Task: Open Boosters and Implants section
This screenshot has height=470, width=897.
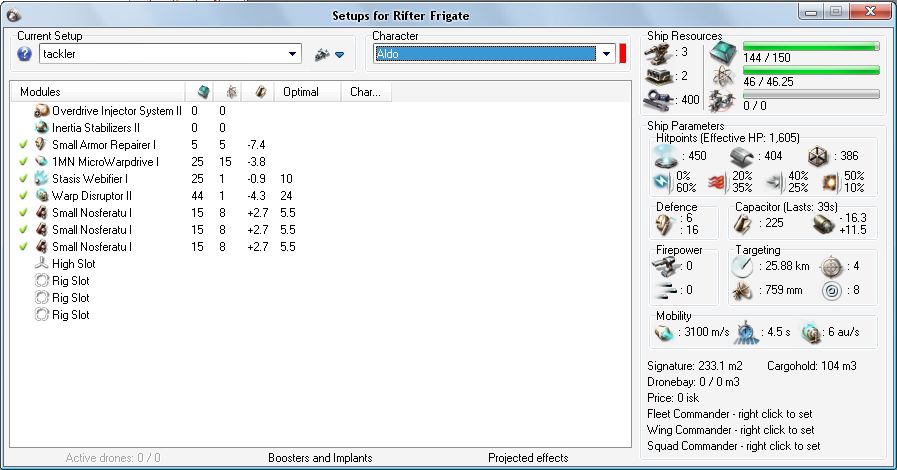Action: click(x=320, y=457)
